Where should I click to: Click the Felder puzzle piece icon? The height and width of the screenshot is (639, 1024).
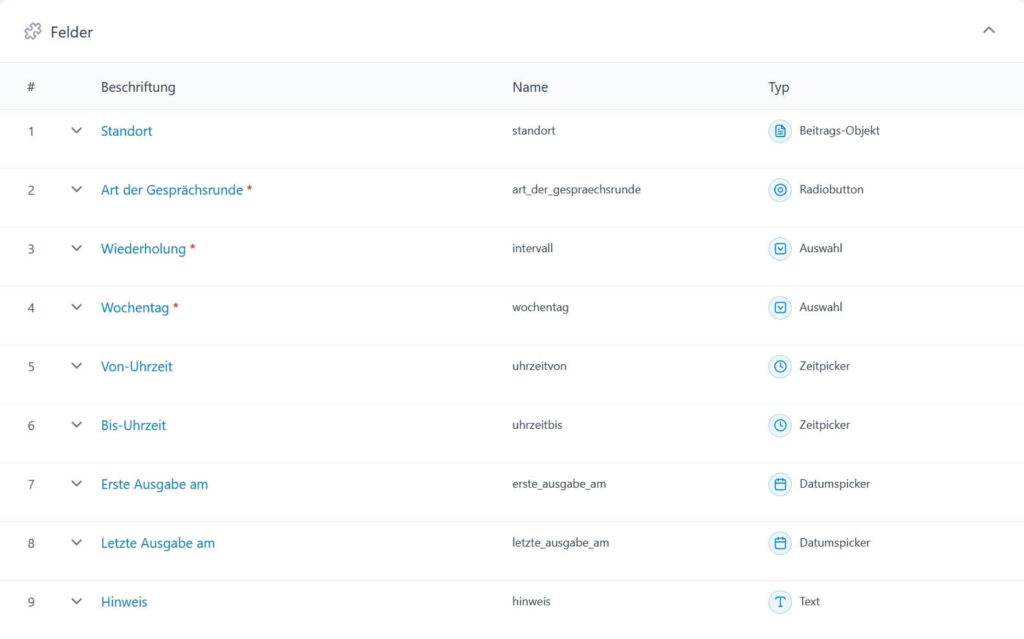click(33, 32)
